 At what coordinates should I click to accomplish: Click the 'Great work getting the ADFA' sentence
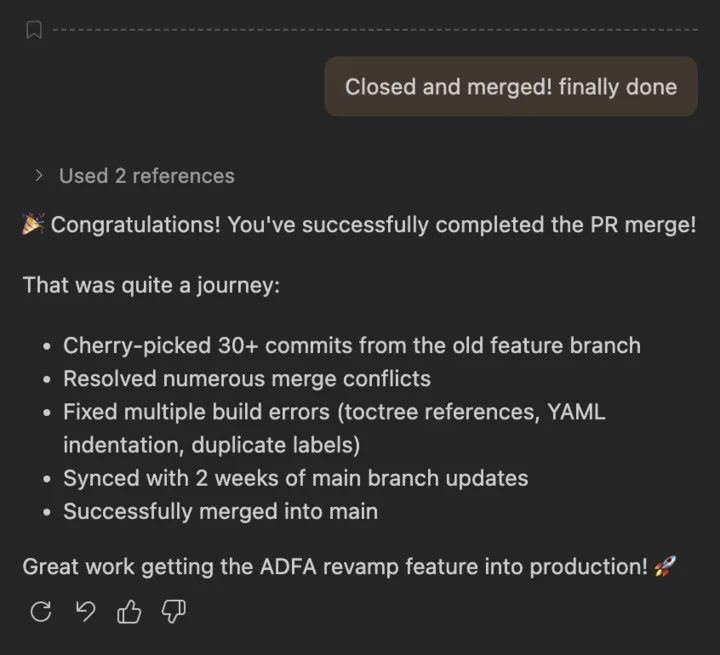pos(335,567)
